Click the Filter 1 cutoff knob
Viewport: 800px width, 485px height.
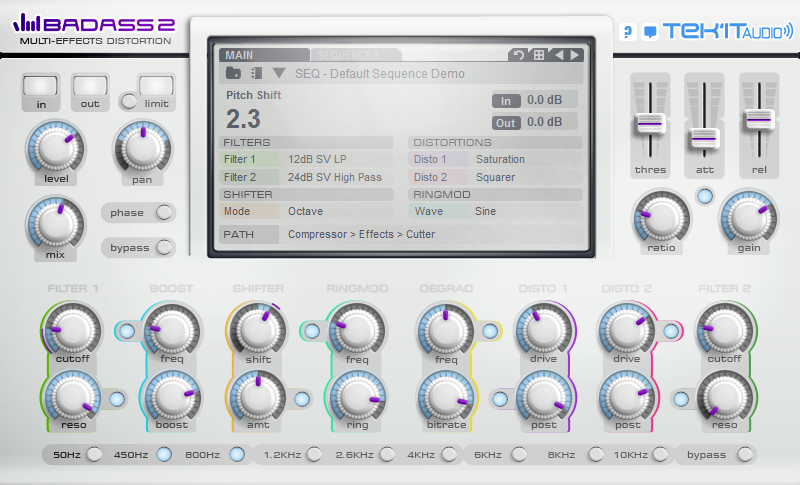(x=72, y=329)
